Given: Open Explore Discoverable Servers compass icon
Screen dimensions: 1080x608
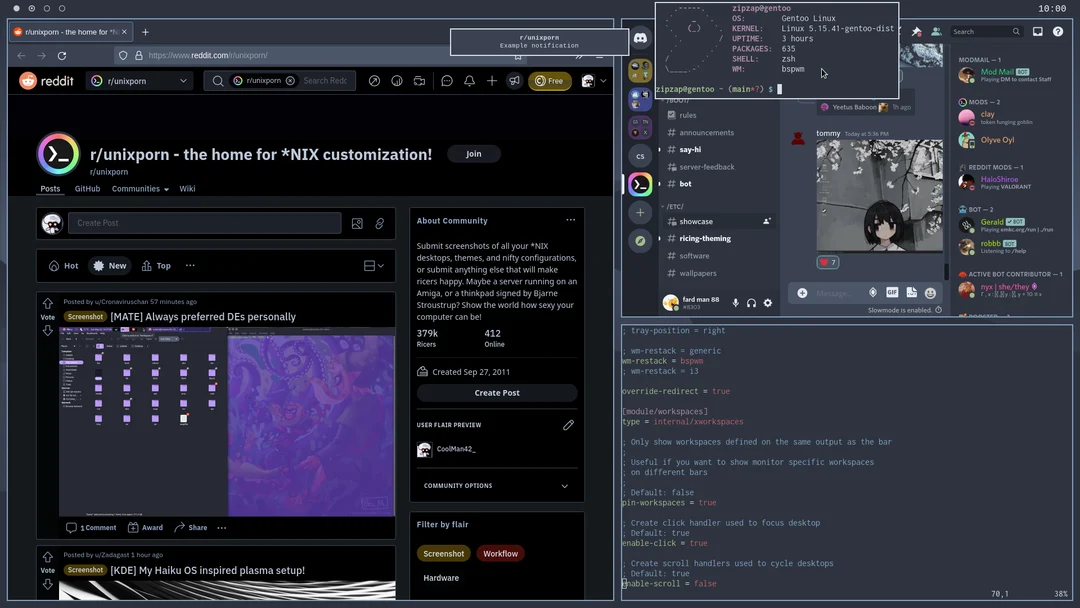Looking at the screenshot, I should pos(639,240).
